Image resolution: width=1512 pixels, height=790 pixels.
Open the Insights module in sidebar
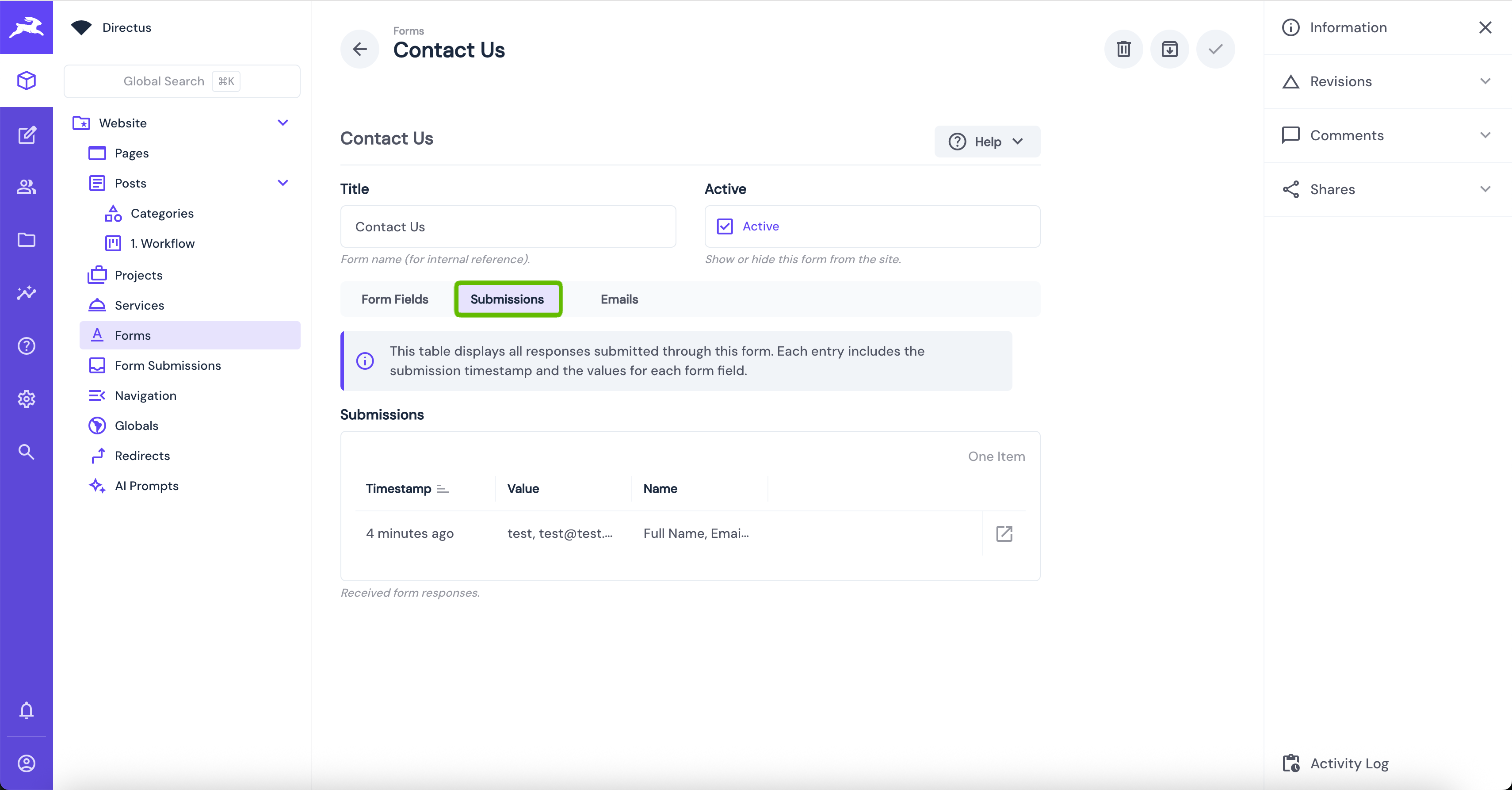(x=27, y=292)
